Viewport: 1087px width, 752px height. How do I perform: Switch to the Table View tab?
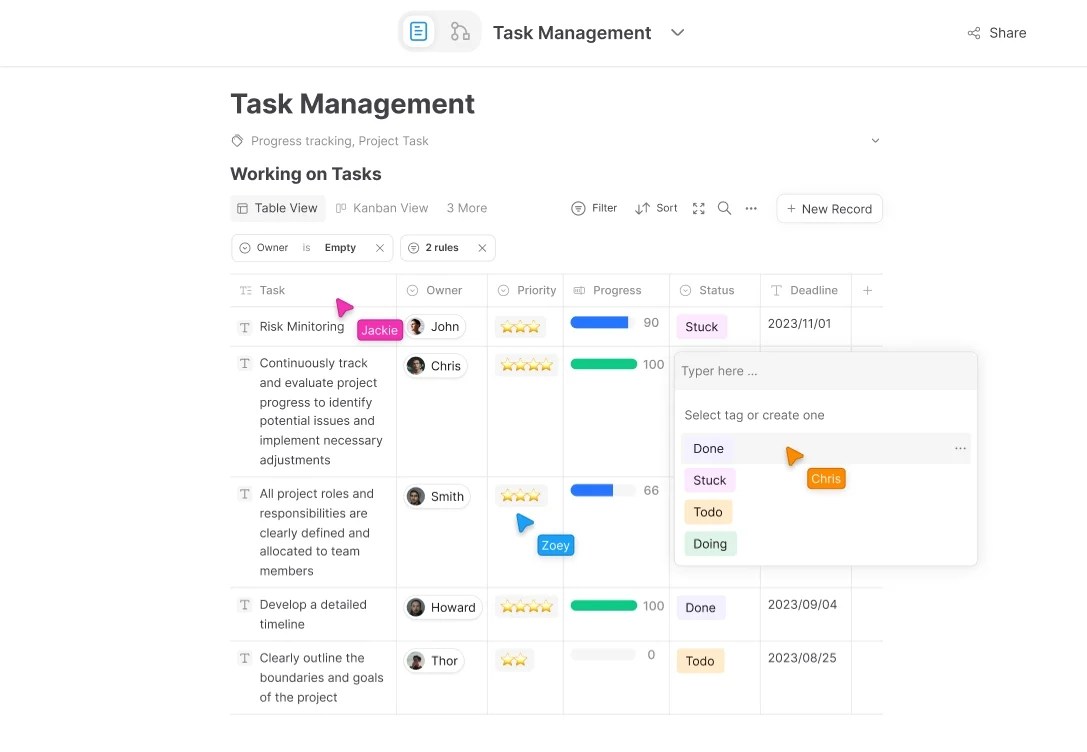277,208
